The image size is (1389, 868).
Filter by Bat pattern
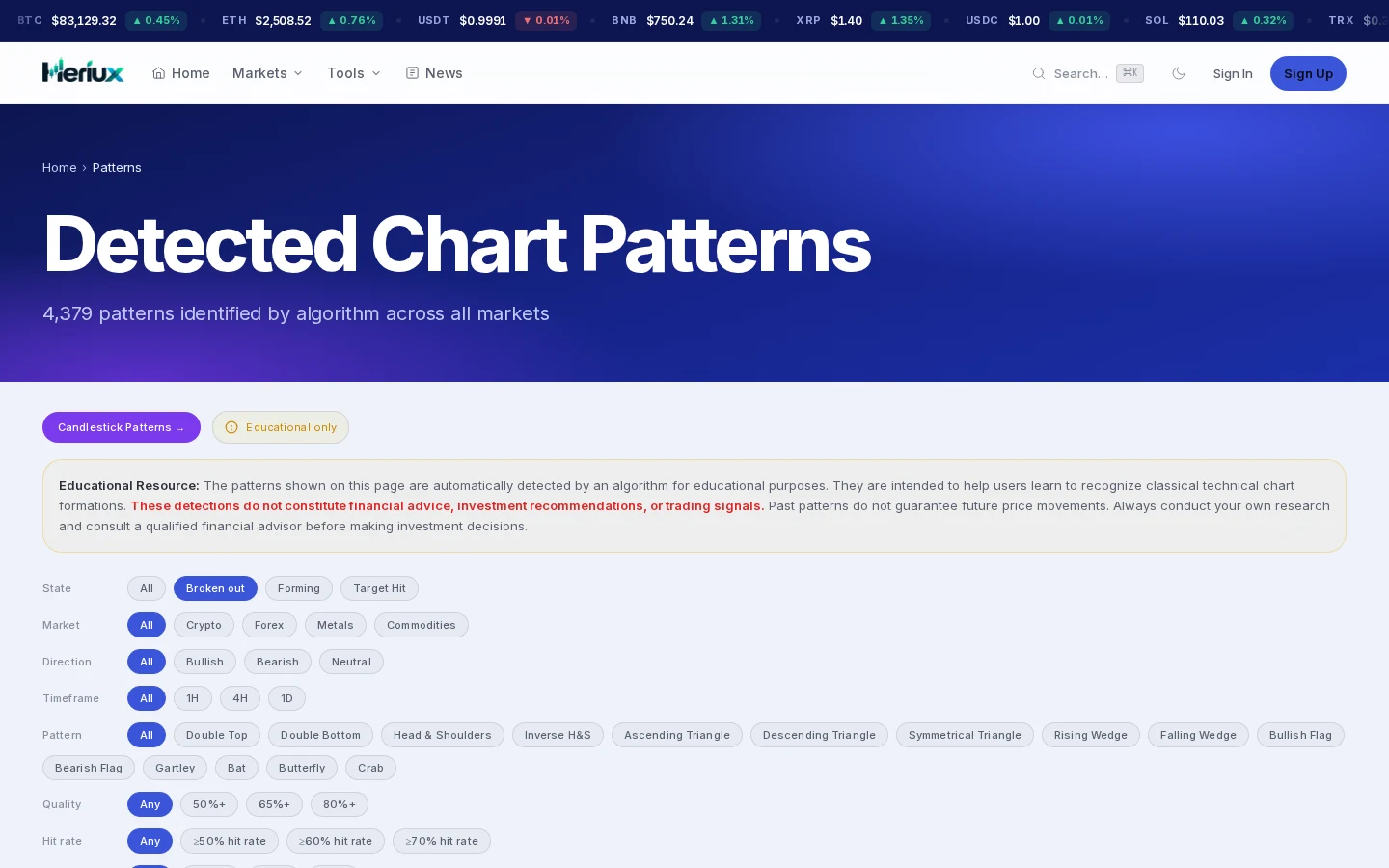236,768
